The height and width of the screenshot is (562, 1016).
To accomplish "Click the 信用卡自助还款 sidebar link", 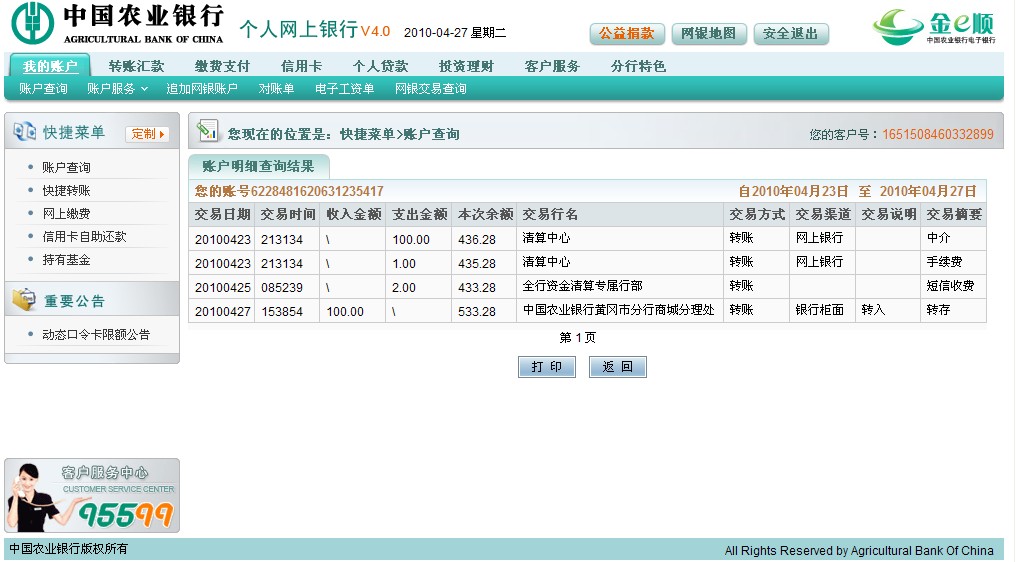I will [84, 237].
